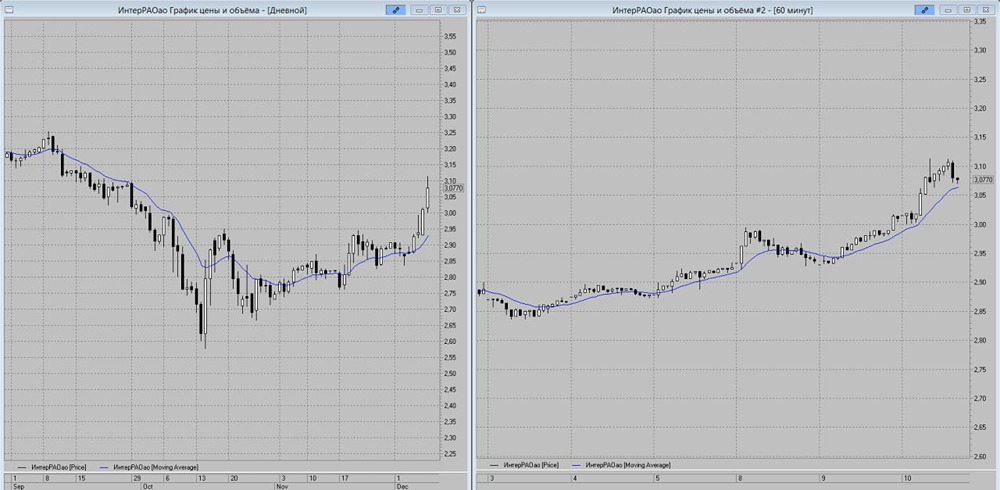Click date 20 on the daily time axis
The width and height of the screenshot is (1000, 490).
pos(235,478)
